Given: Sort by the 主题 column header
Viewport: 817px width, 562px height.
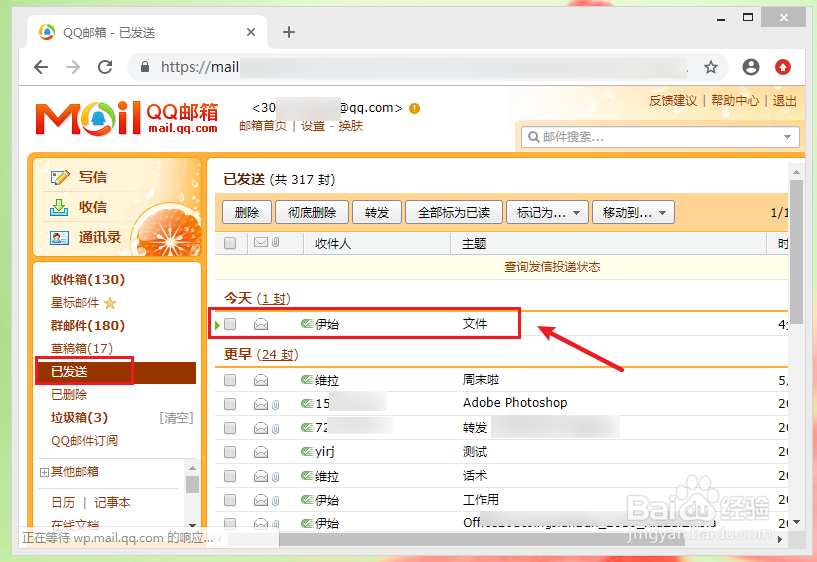Looking at the screenshot, I should pos(474,244).
